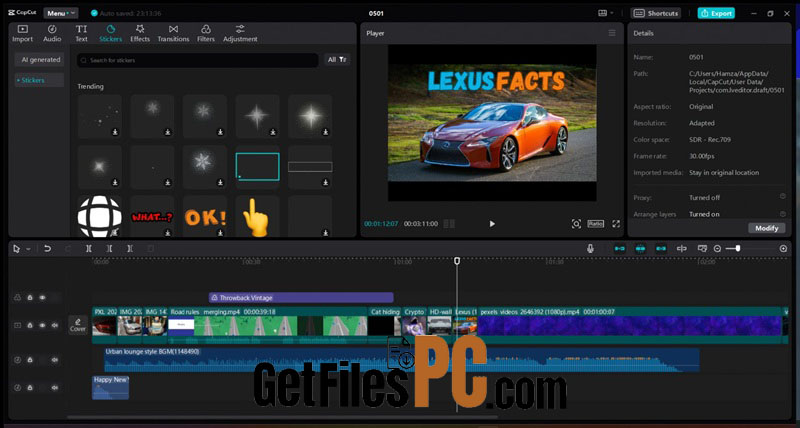
Task: Start voiceover recording with the microphone icon
Action: tap(590, 248)
